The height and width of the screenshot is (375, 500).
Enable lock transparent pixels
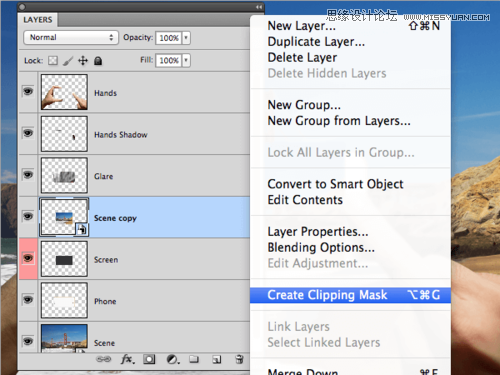point(53,60)
